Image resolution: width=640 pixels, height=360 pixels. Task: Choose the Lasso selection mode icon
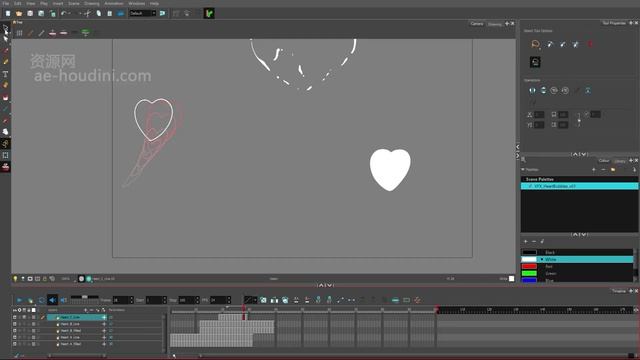click(536, 44)
